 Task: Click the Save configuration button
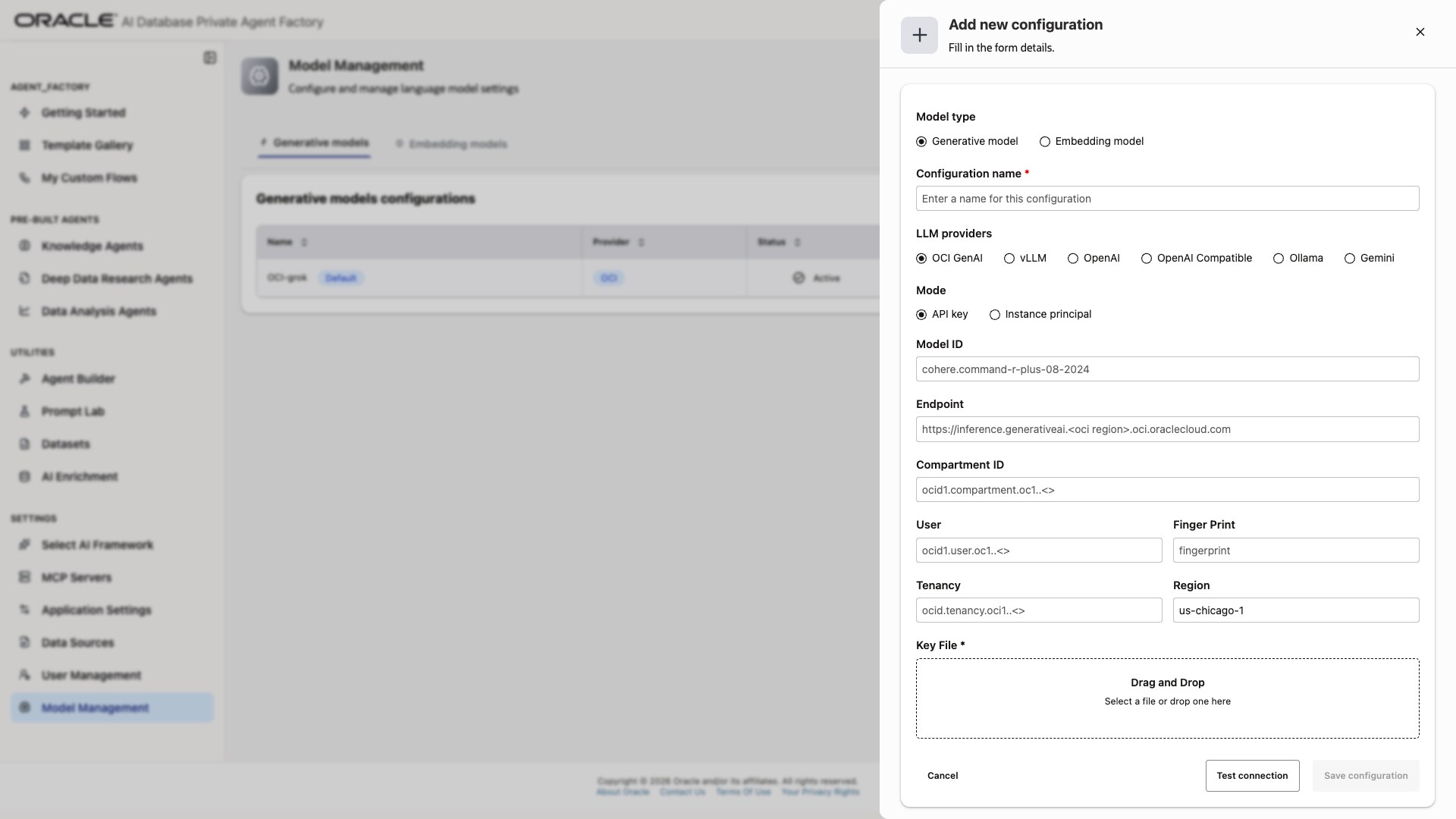click(x=1366, y=776)
